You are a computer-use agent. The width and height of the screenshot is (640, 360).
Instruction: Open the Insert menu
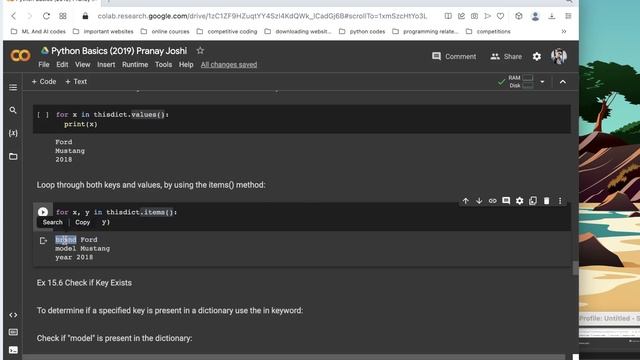coord(106,64)
